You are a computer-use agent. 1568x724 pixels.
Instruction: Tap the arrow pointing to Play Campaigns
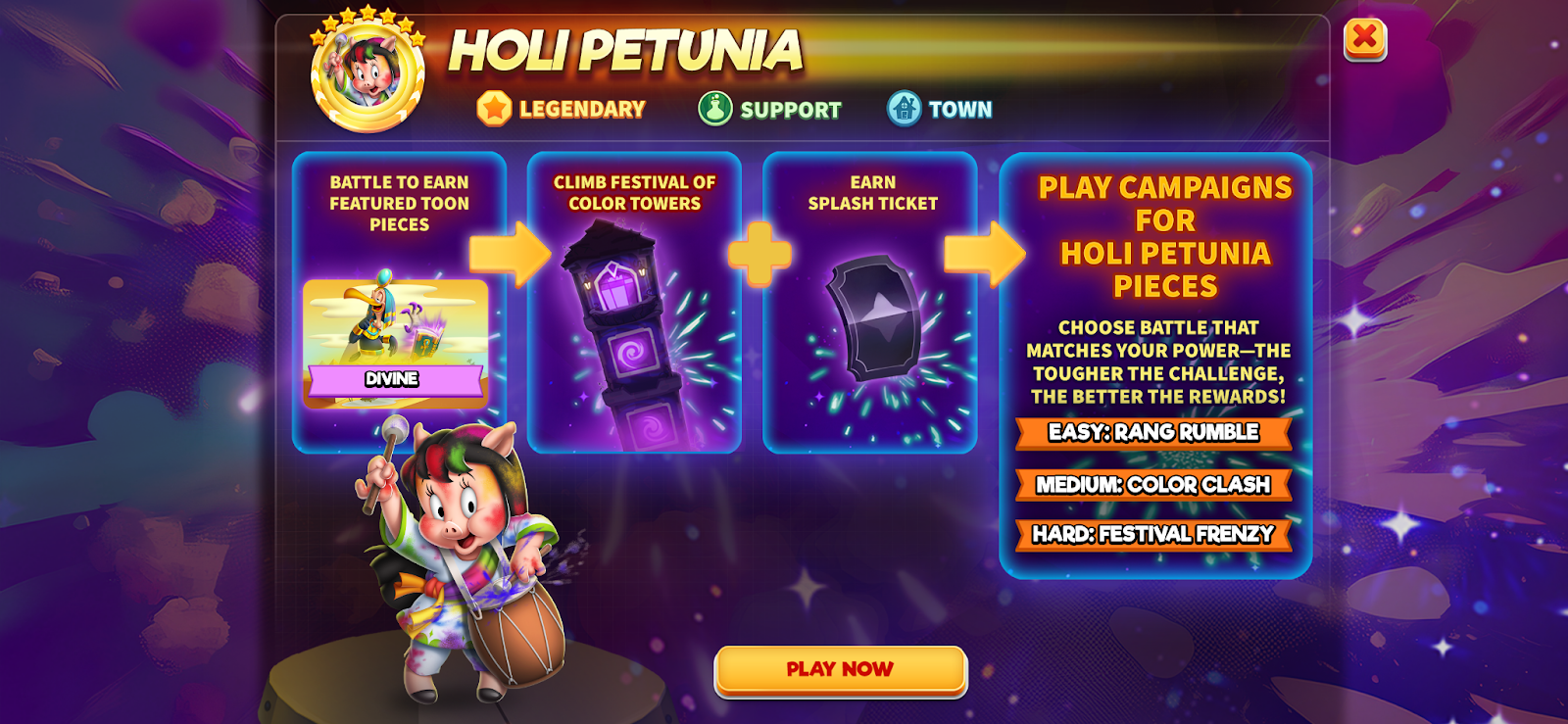point(985,255)
